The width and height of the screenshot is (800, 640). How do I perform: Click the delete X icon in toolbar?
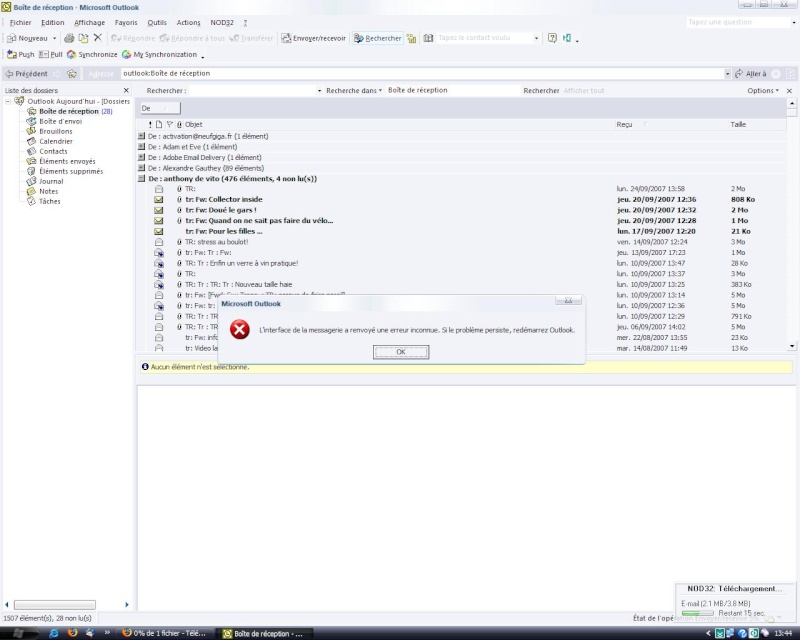tap(98, 38)
